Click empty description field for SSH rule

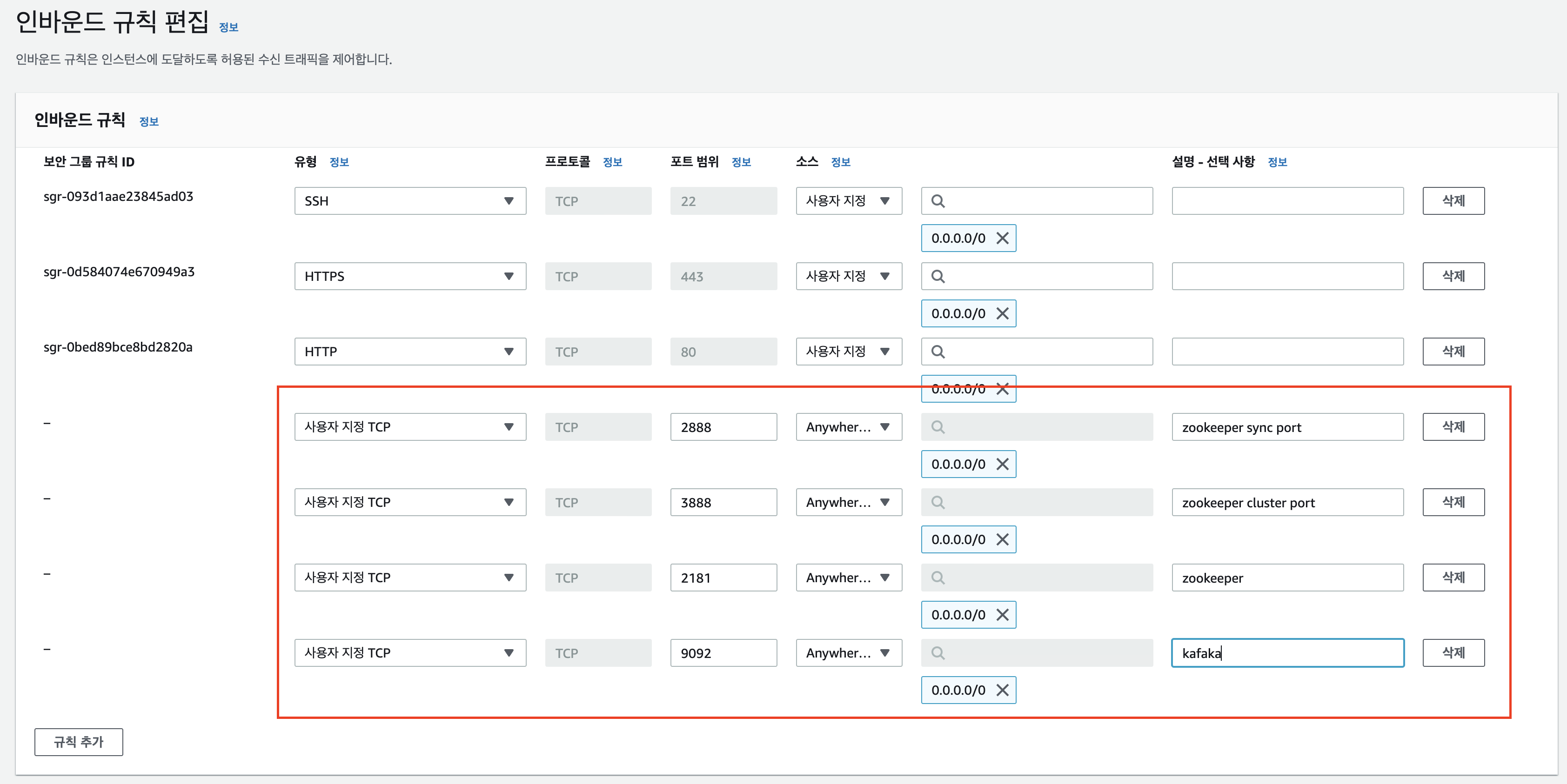click(1287, 201)
